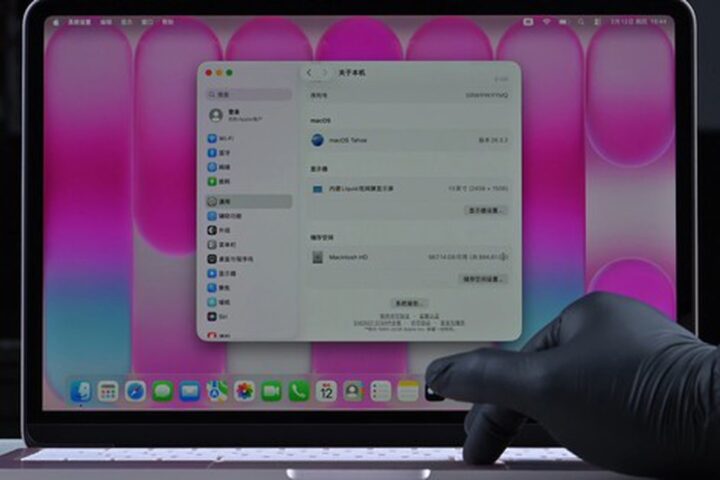Open the Apple menu
This screenshot has height=480, width=720.
coord(56,22)
